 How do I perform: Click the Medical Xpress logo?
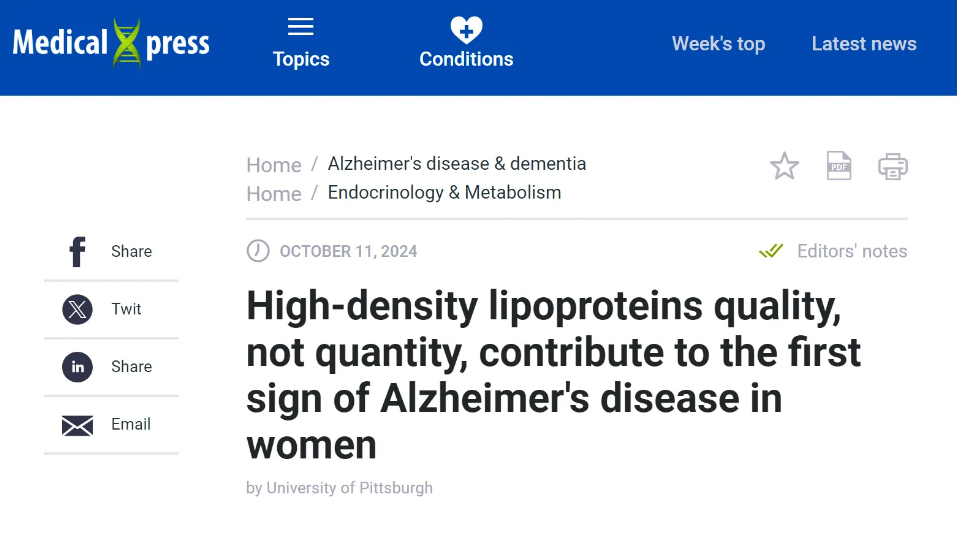point(111,43)
